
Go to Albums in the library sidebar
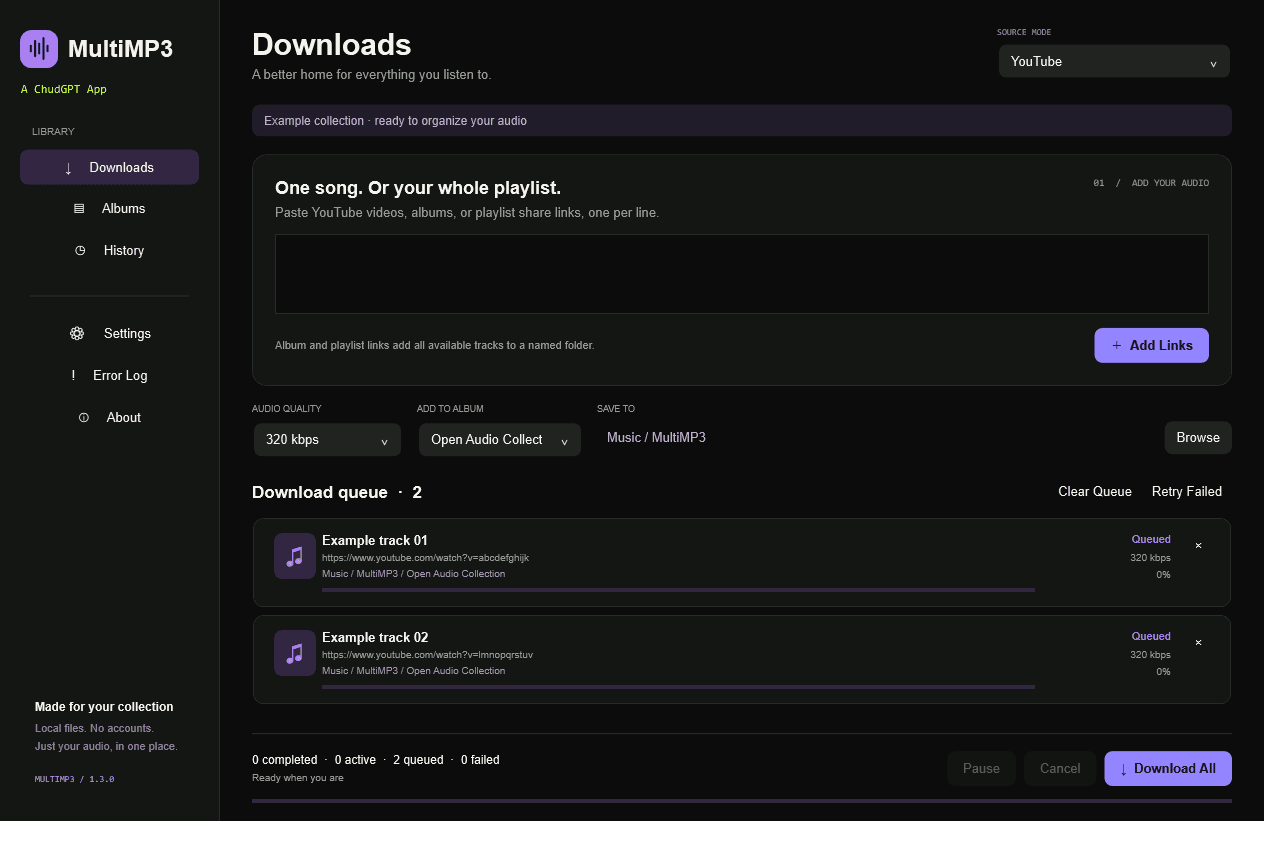[109, 209]
